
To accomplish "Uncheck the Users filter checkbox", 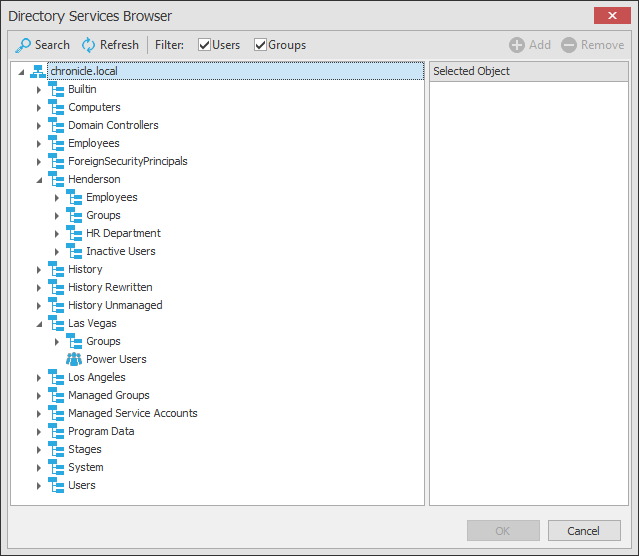I will click(x=204, y=45).
